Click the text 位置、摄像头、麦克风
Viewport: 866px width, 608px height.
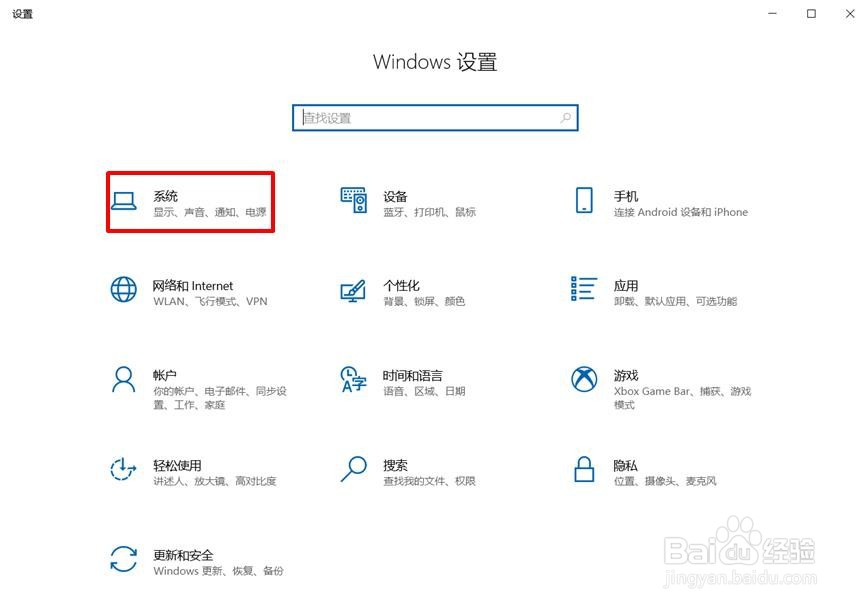point(665,482)
